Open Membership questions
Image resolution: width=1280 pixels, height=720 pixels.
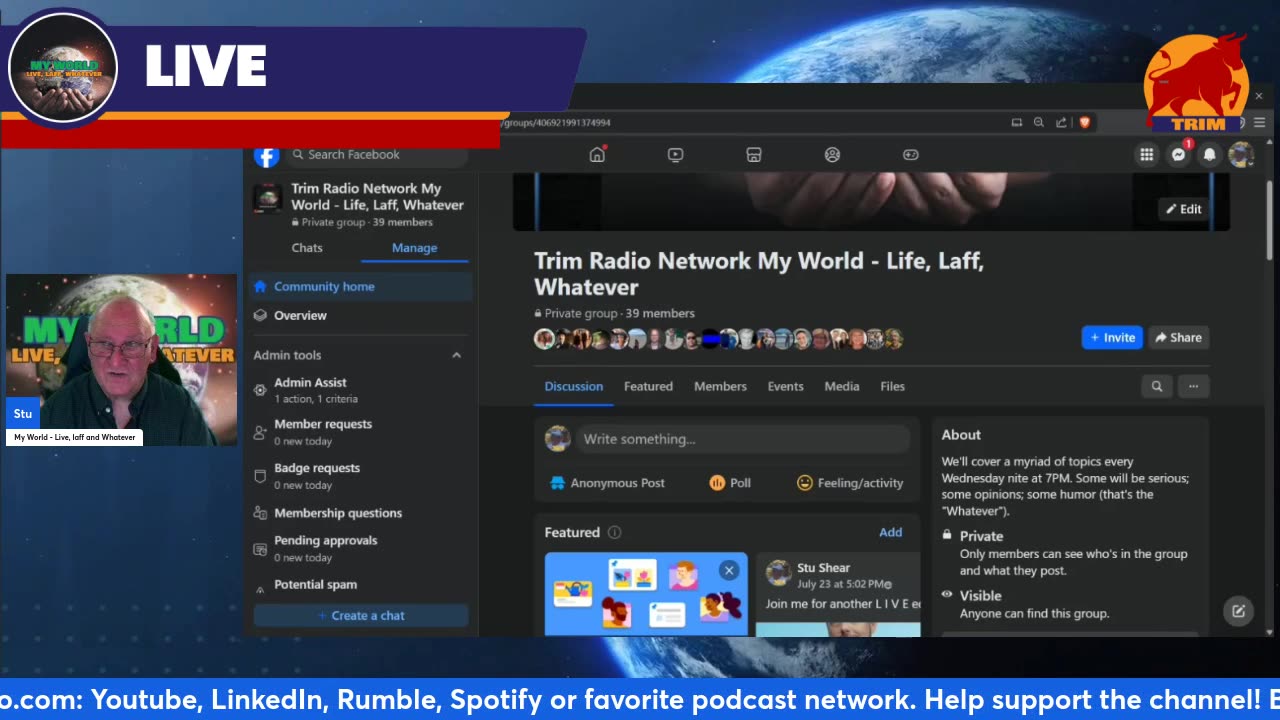[x=361, y=513]
